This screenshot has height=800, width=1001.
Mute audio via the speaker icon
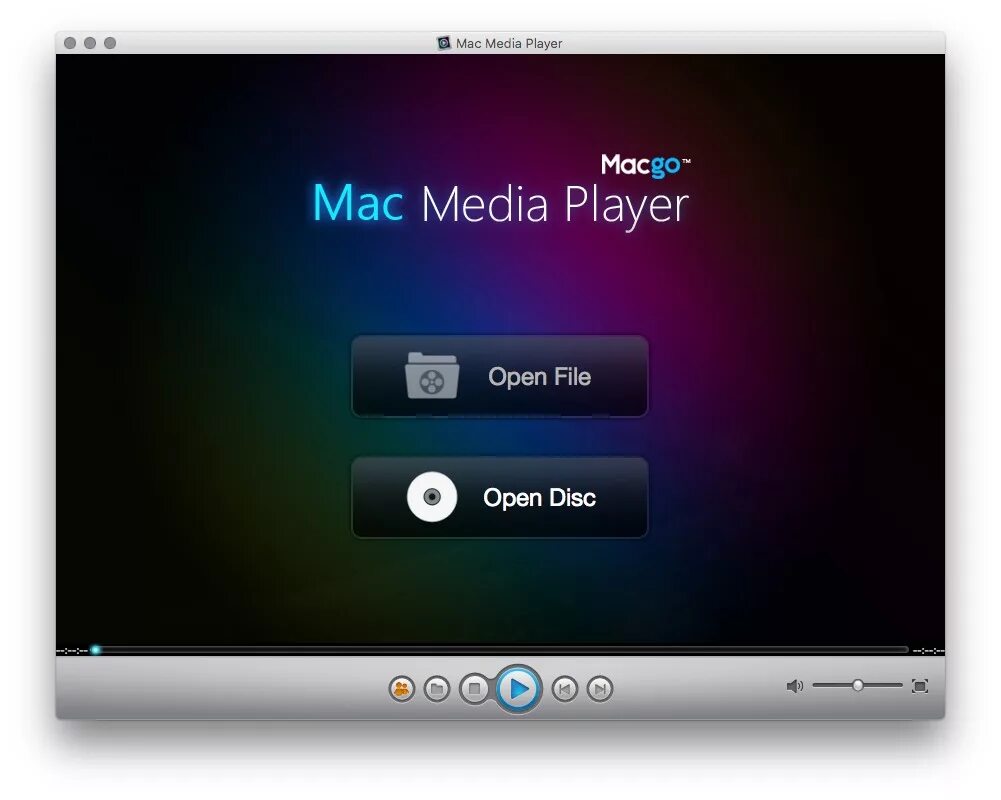point(794,686)
